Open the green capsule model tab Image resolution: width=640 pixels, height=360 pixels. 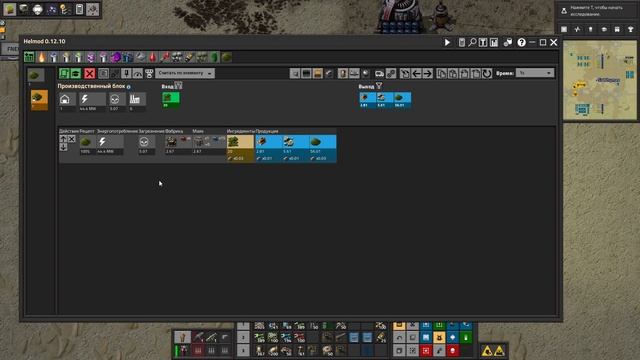coord(214,57)
